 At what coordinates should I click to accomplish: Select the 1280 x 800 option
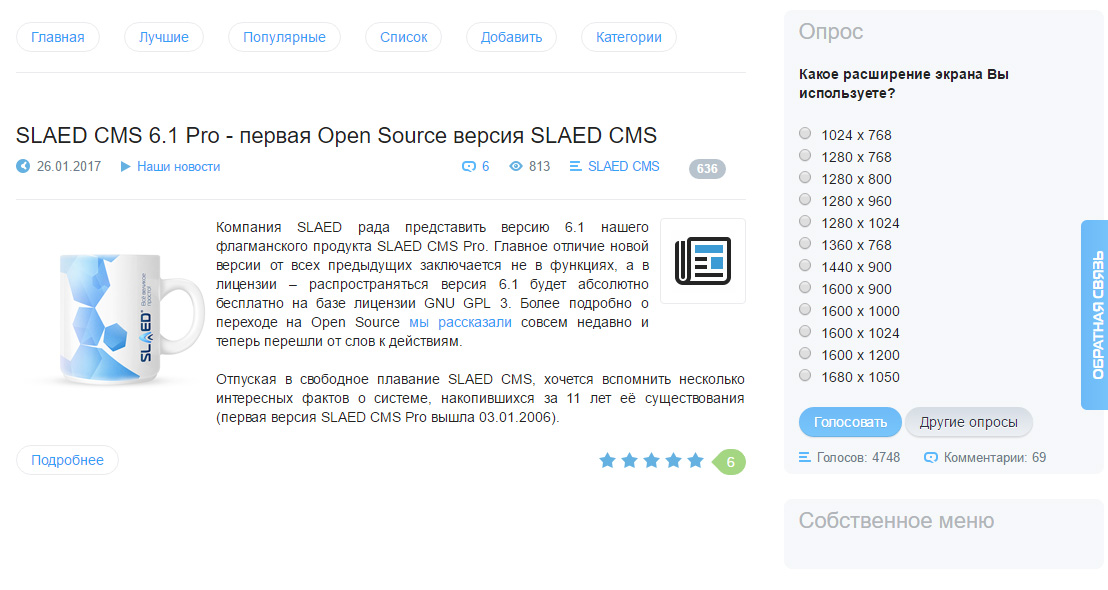coord(805,177)
